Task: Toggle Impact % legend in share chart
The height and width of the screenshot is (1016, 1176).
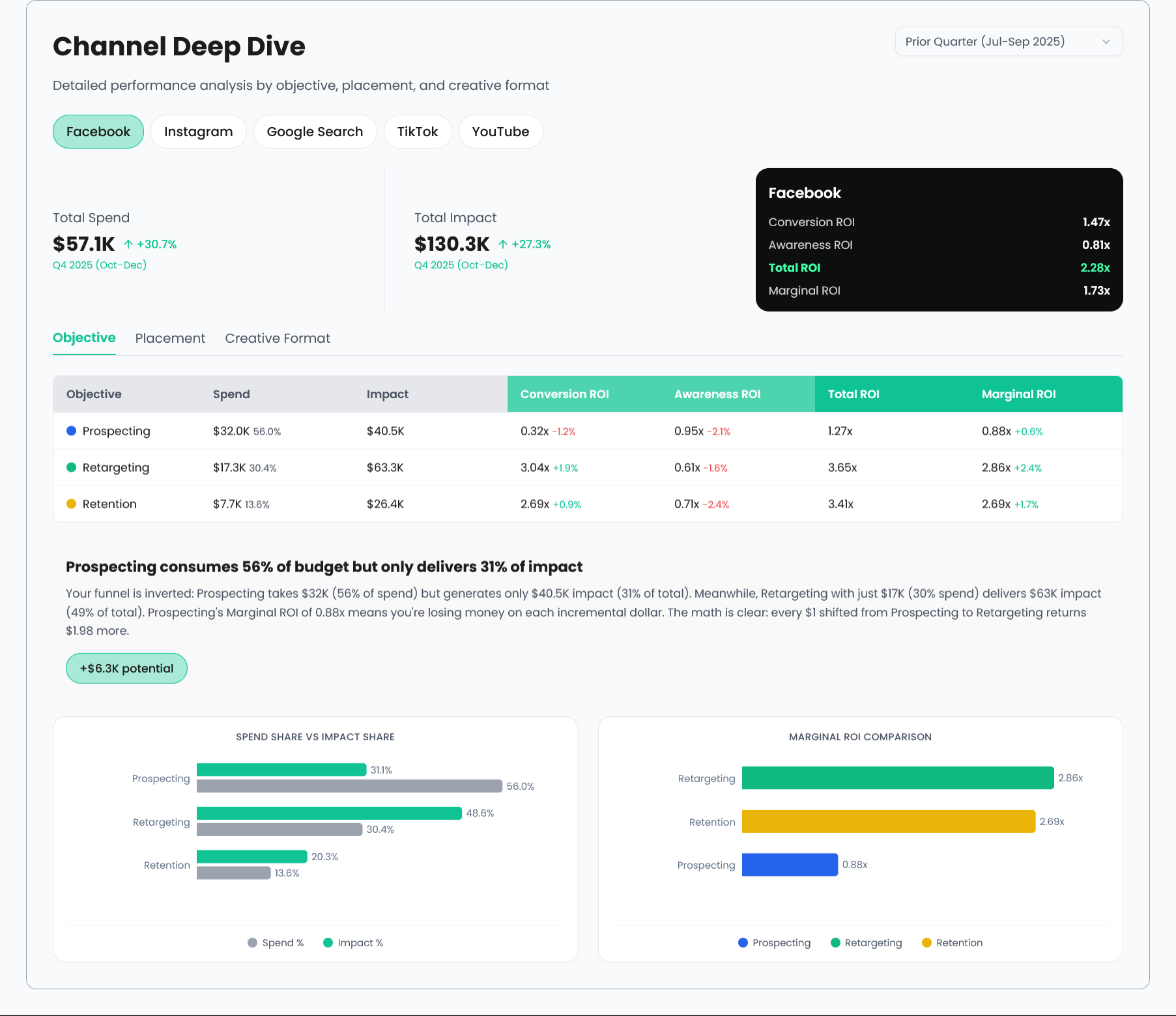Action: 353,943
